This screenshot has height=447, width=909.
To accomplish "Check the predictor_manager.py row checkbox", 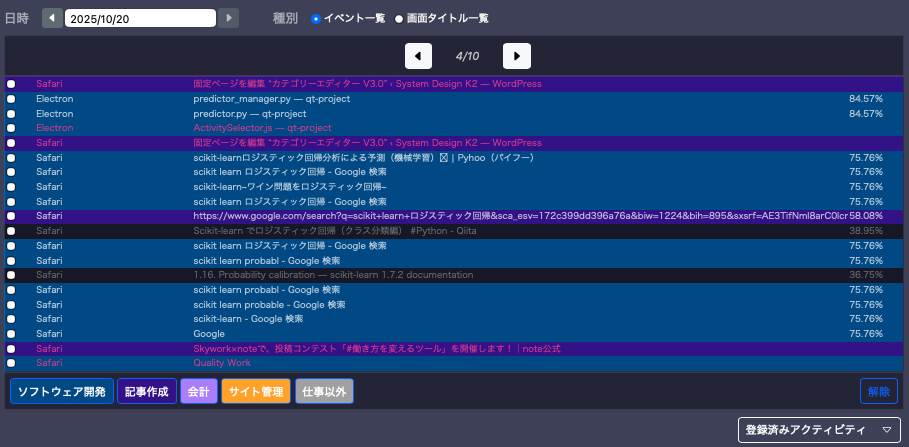I will (x=11, y=99).
